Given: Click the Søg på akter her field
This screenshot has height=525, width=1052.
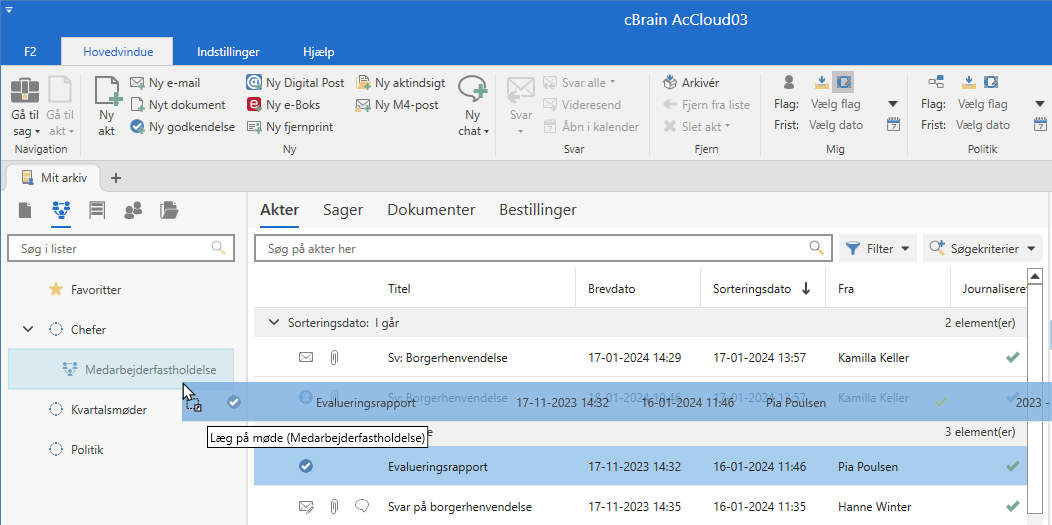Looking at the screenshot, I should 535,249.
